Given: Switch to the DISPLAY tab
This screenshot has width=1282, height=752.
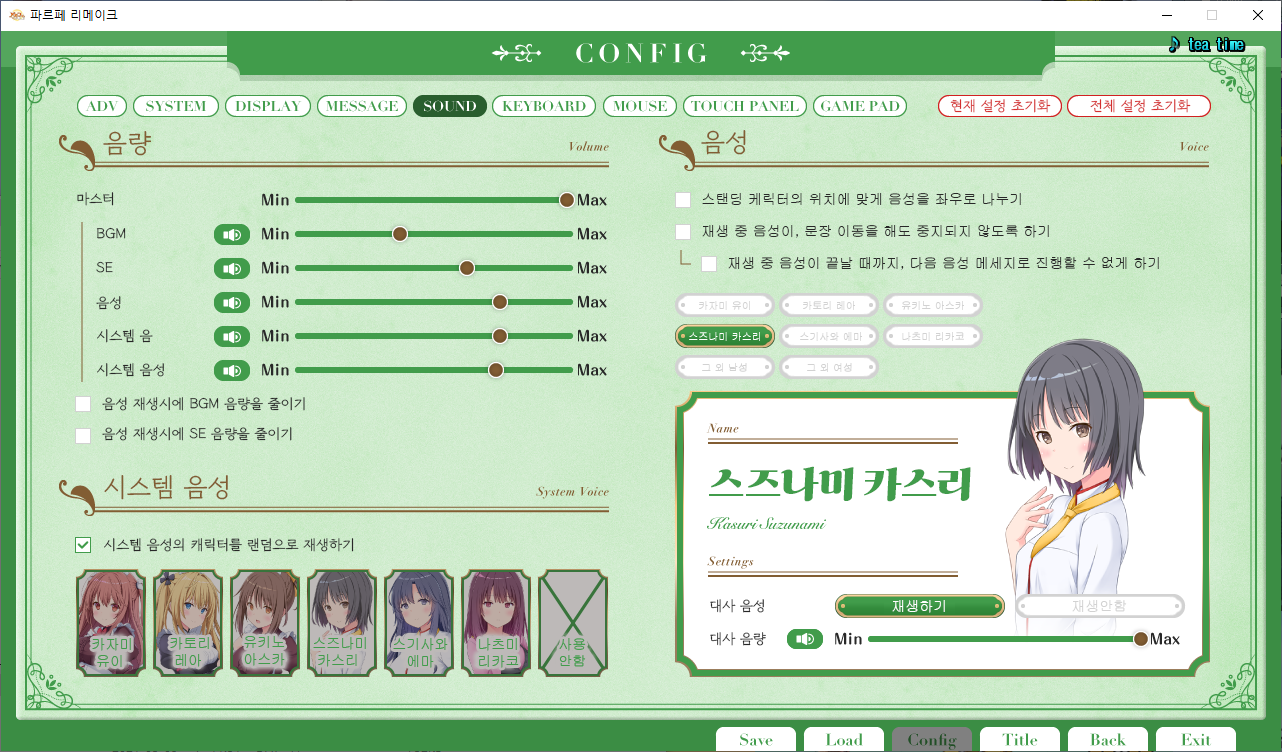Looking at the screenshot, I should click(268, 106).
